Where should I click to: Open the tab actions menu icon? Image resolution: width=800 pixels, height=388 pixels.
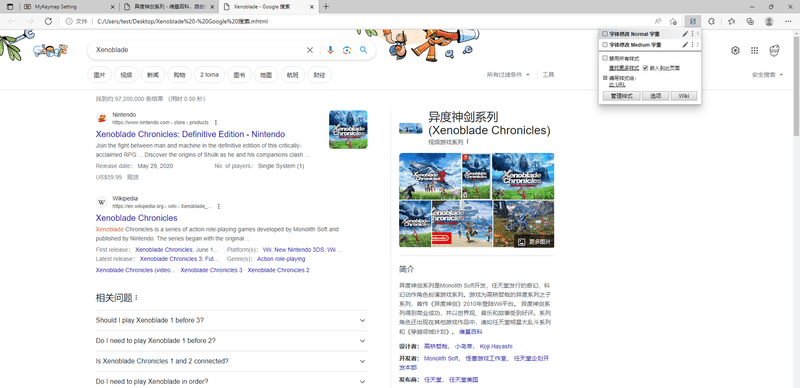pos(10,7)
